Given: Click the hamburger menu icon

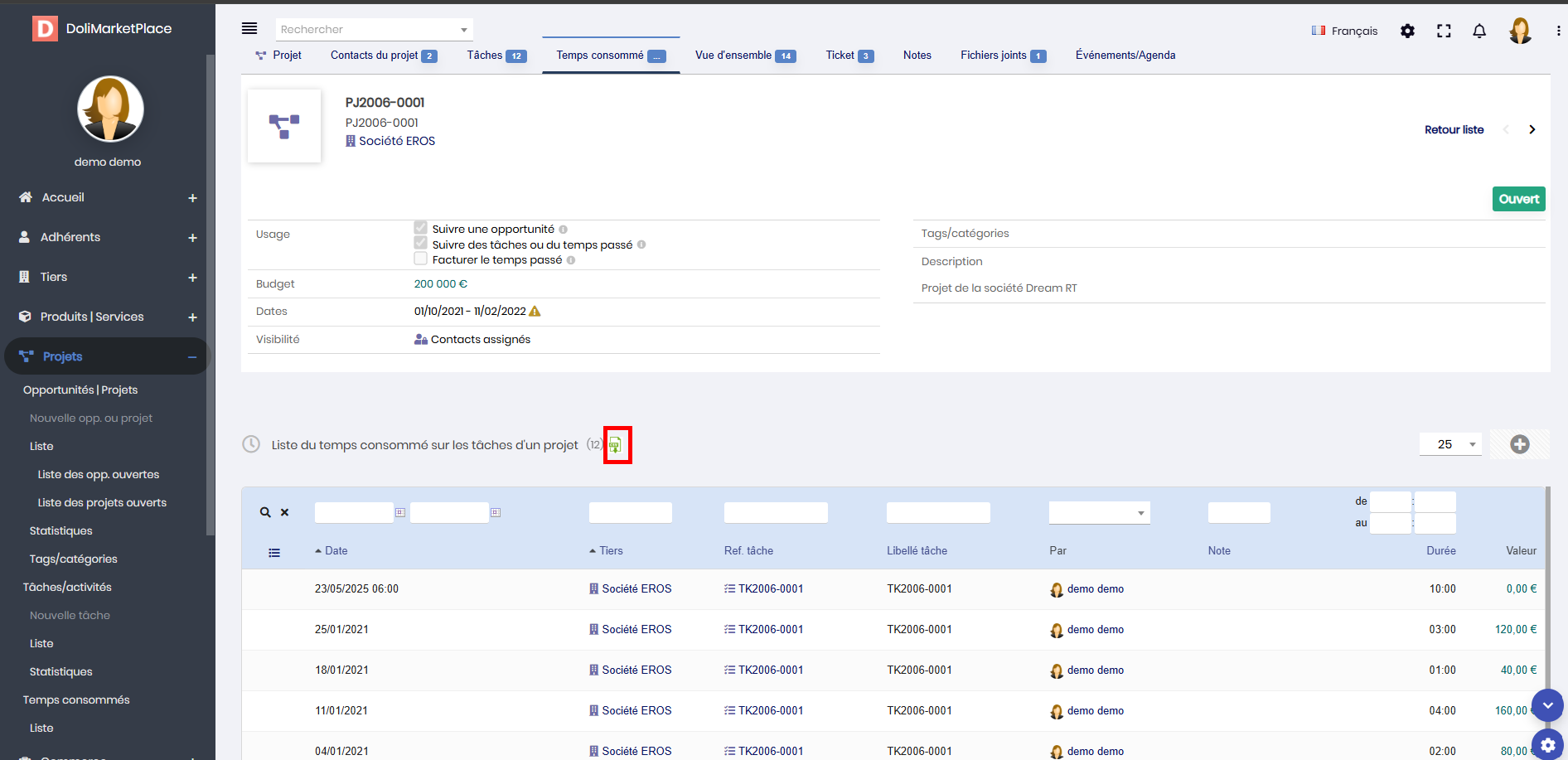Looking at the screenshot, I should click(249, 29).
